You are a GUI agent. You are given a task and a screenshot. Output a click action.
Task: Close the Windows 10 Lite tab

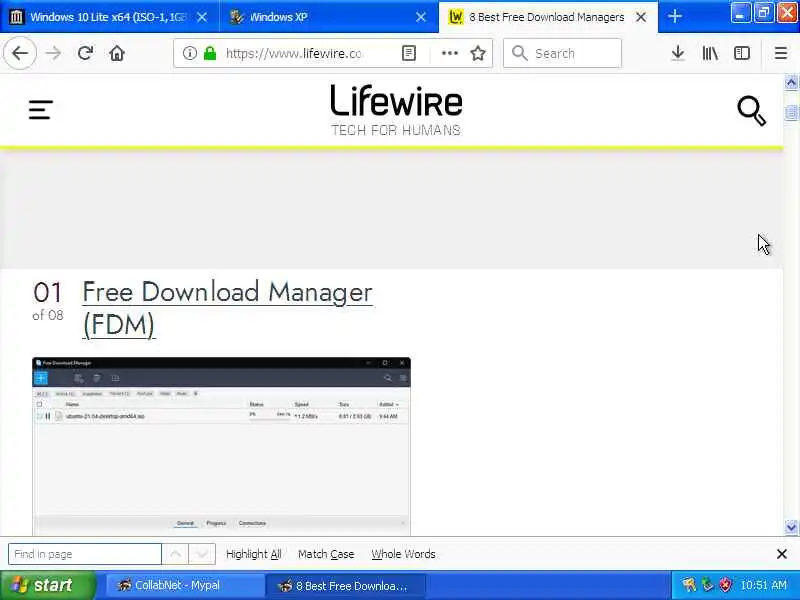click(202, 17)
